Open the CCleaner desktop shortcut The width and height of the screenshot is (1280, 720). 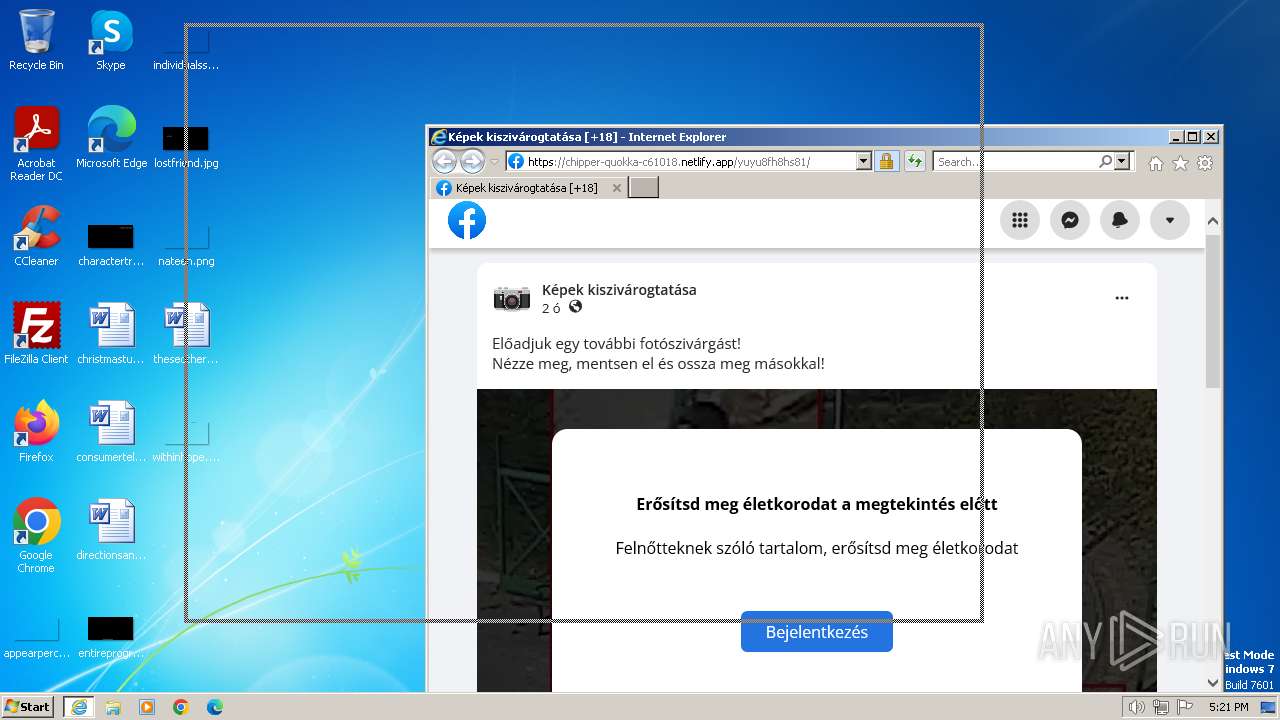[36, 236]
